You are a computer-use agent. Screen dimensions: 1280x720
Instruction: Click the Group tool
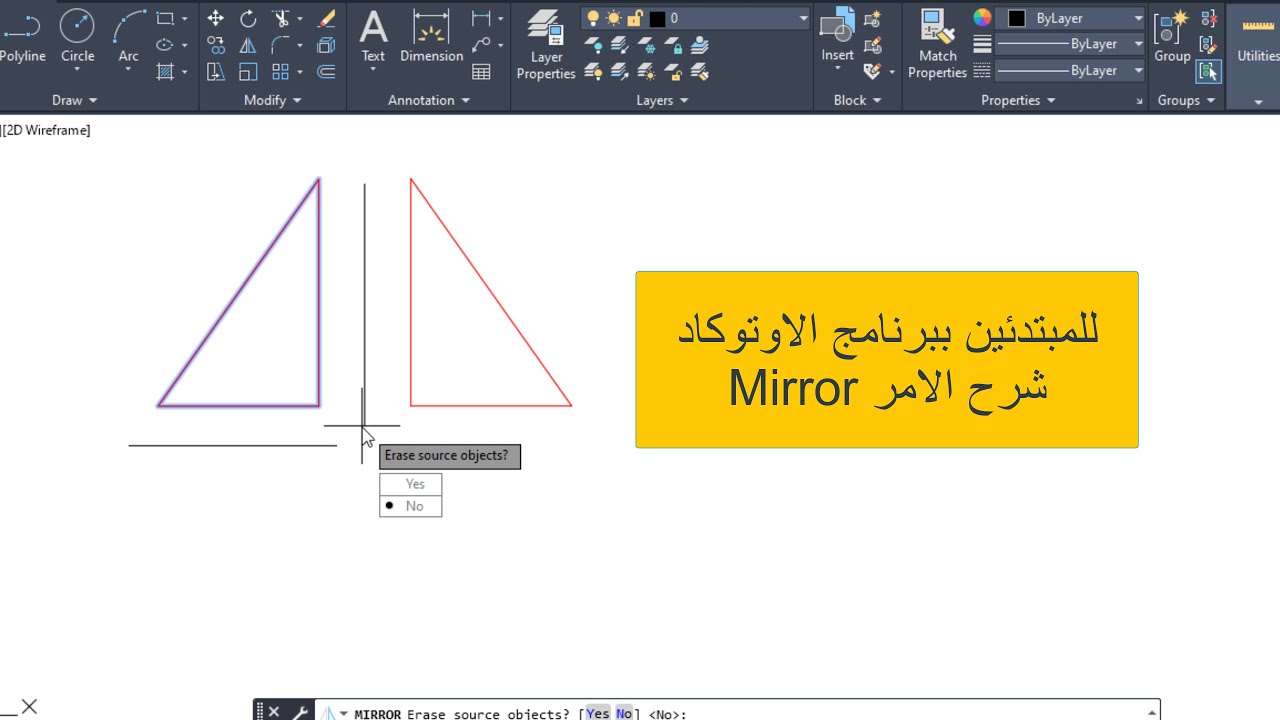1172,38
